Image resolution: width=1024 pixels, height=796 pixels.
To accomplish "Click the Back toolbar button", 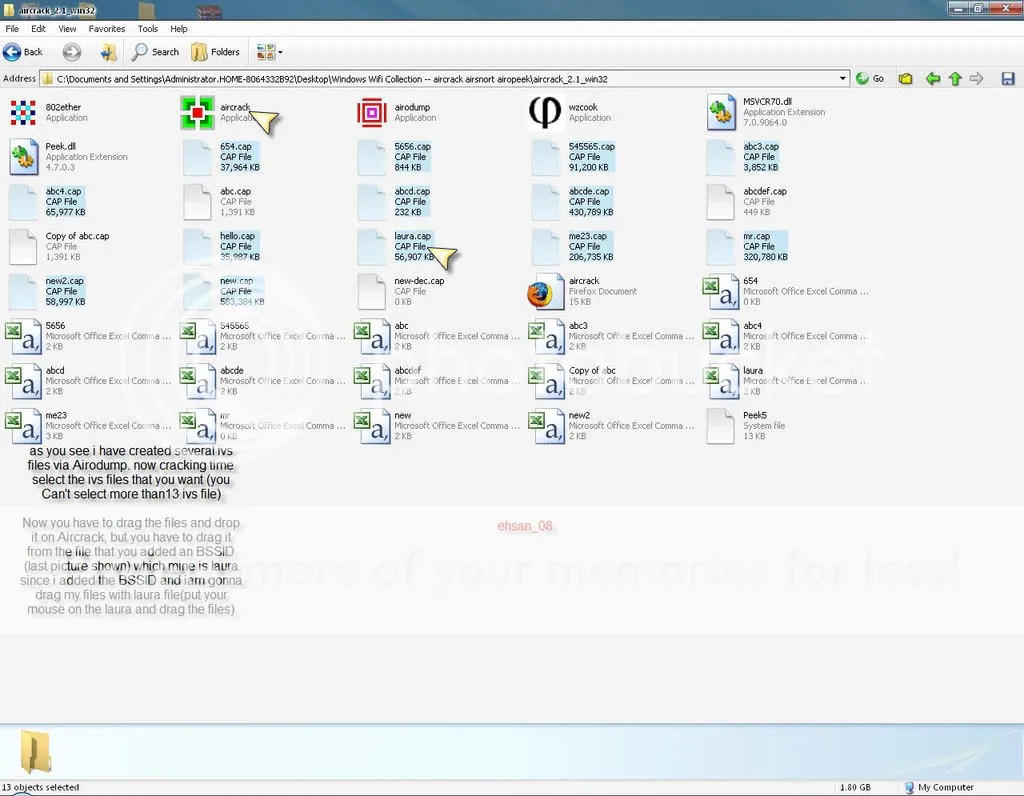I will pyautogui.click(x=23, y=52).
